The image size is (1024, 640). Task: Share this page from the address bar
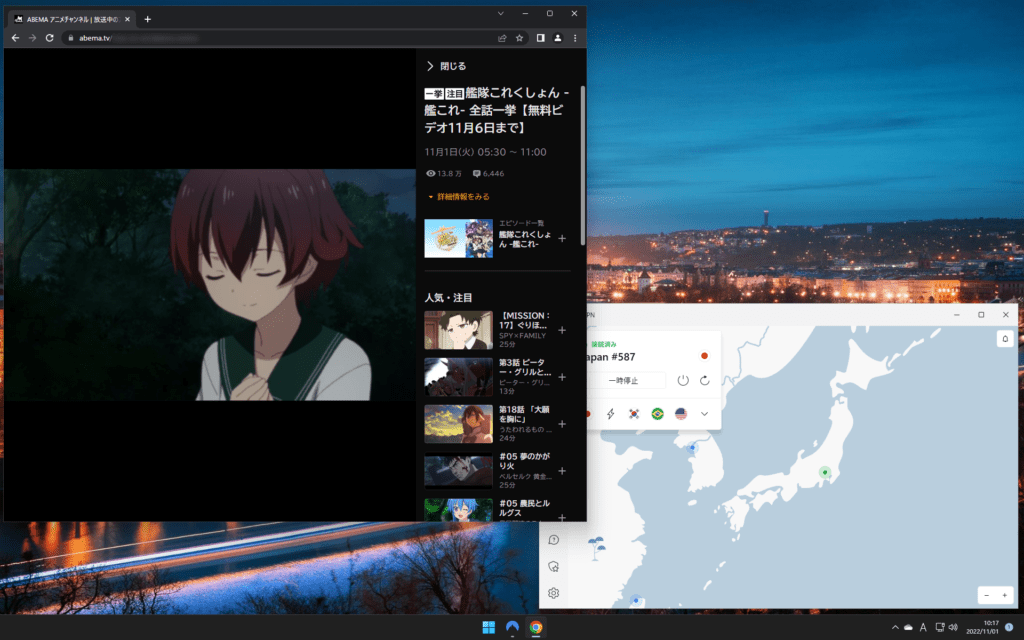(x=502, y=38)
